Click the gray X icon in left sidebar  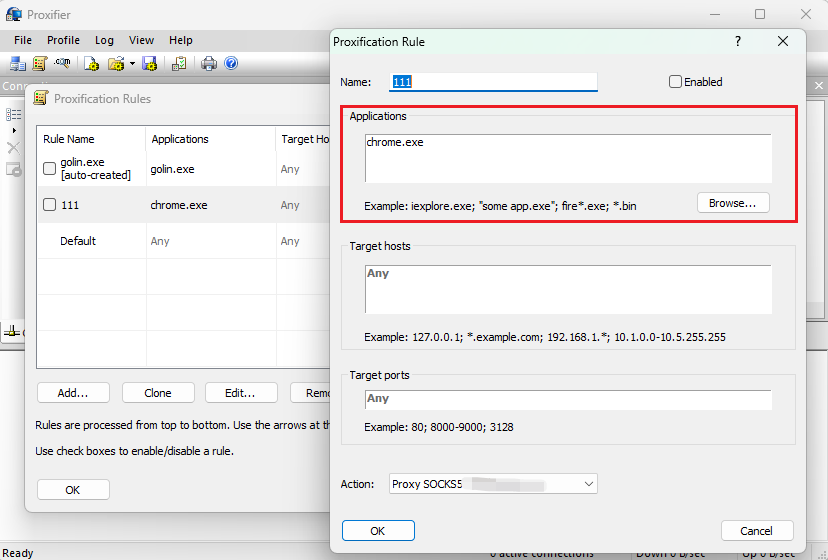pyautogui.click(x=13, y=148)
